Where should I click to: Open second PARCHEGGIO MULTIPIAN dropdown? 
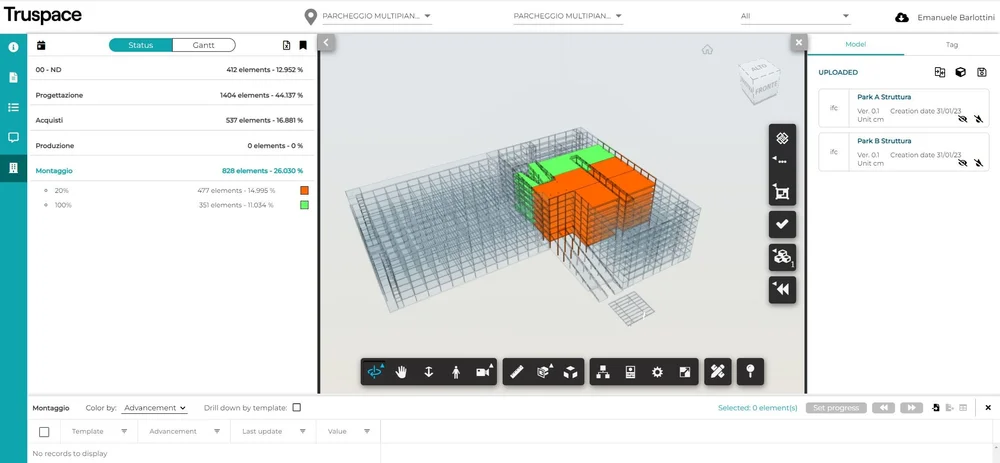[x=568, y=16]
